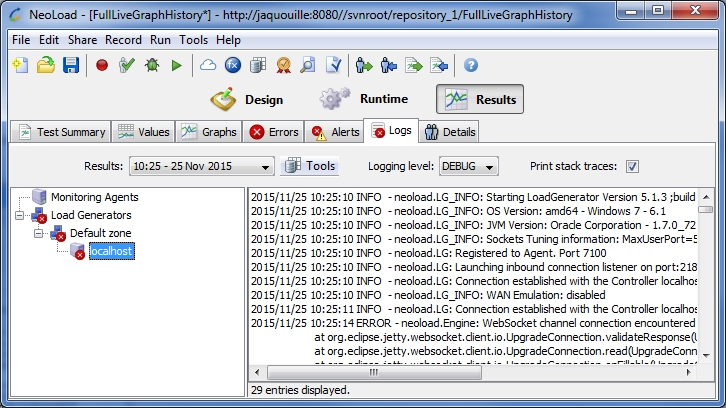Open the Record menu
The height and width of the screenshot is (408, 726).
click(x=123, y=40)
